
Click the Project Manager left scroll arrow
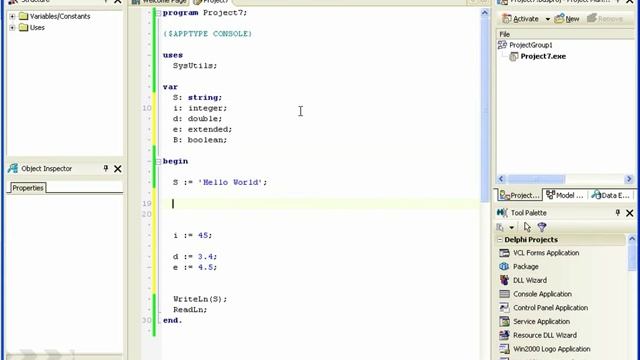(x=501, y=179)
